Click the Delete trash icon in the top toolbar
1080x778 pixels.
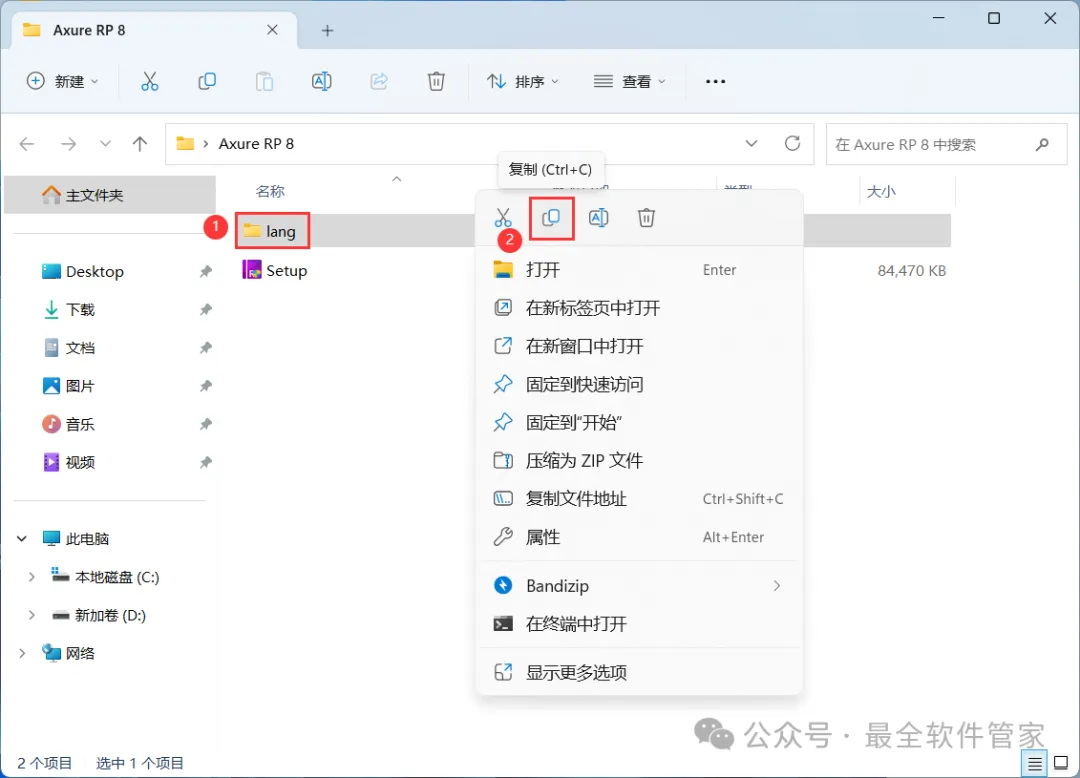point(436,81)
